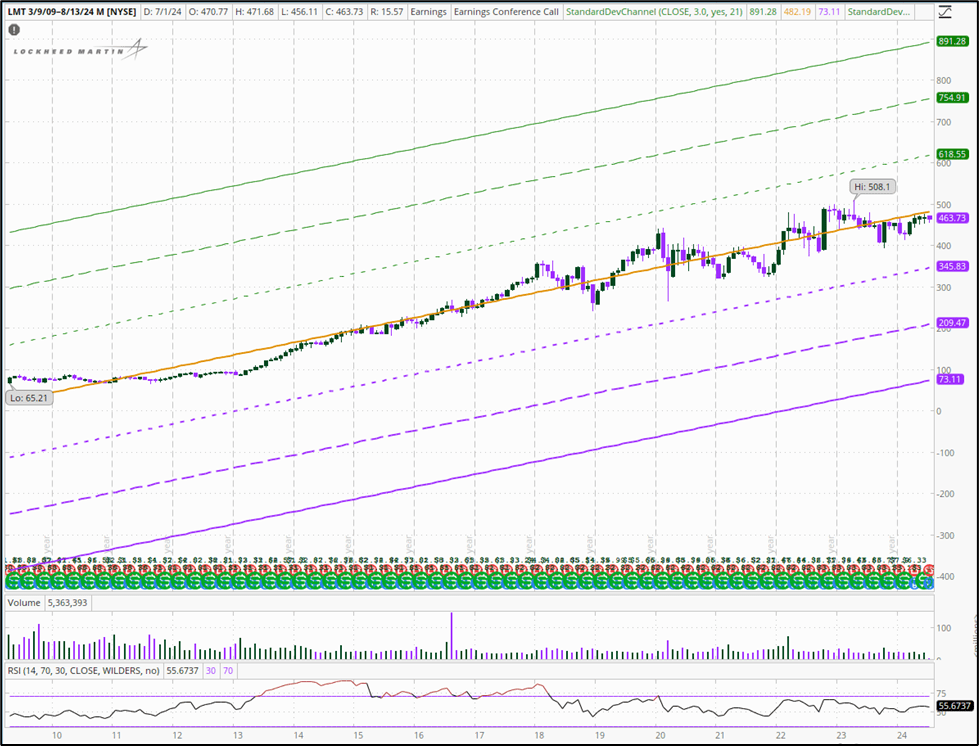This screenshot has width=979, height=746.
Task: Select the Hi: 508.1 marker label
Action: point(872,186)
